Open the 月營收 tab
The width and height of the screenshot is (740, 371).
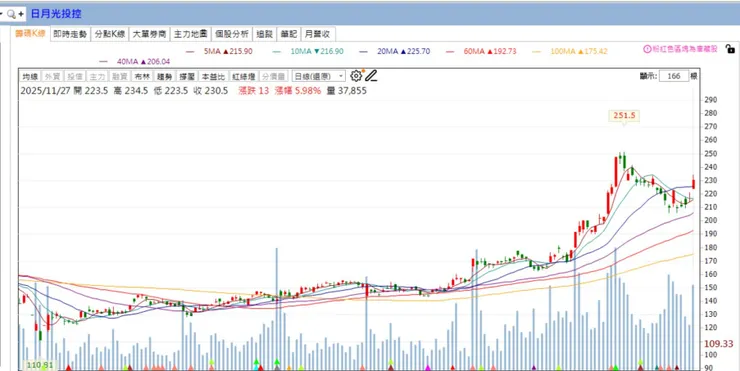318,34
